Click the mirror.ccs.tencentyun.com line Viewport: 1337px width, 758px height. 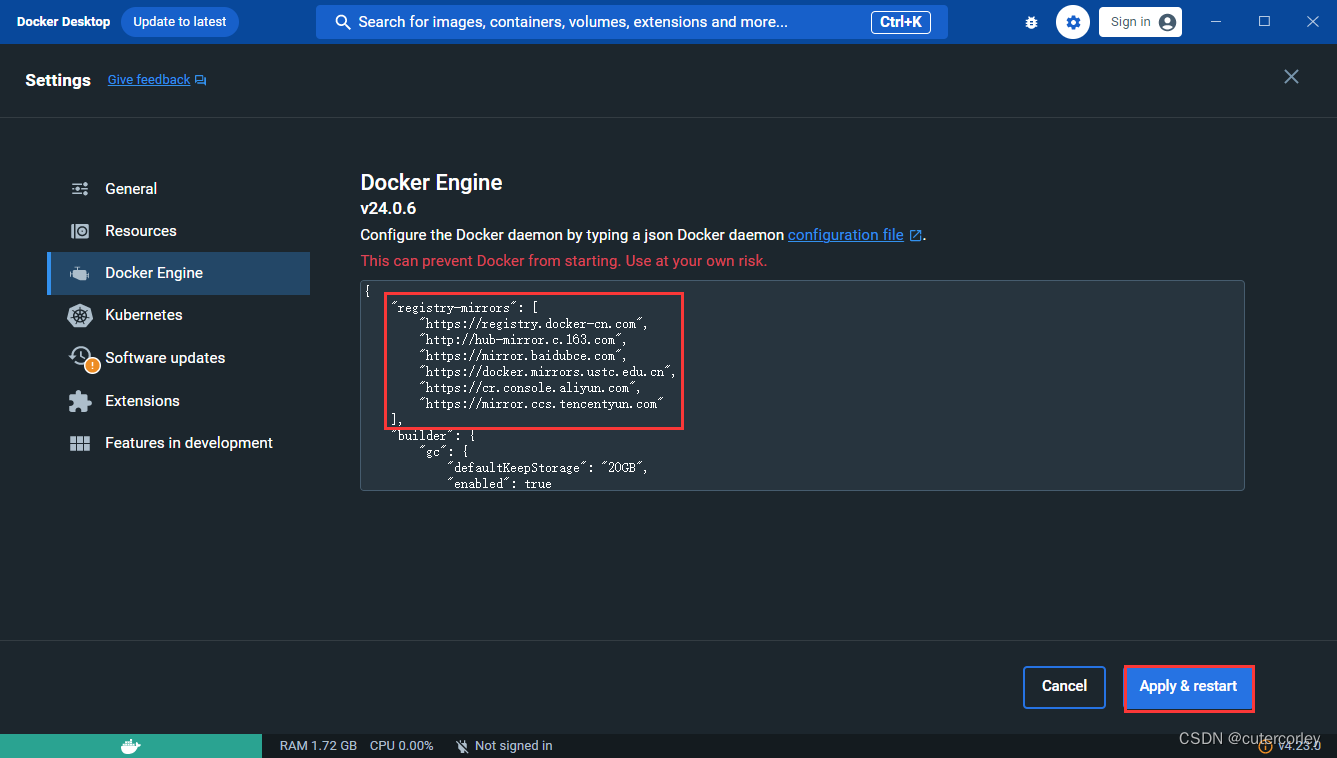pos(541,404)
